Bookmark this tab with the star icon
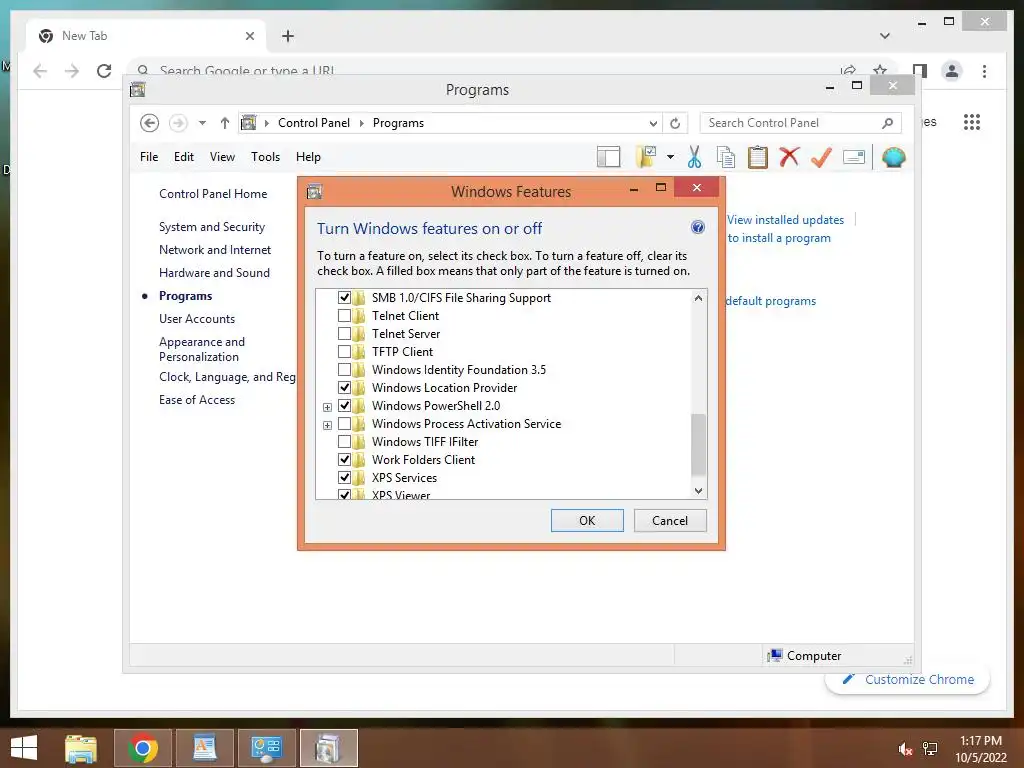 [880, 70]
